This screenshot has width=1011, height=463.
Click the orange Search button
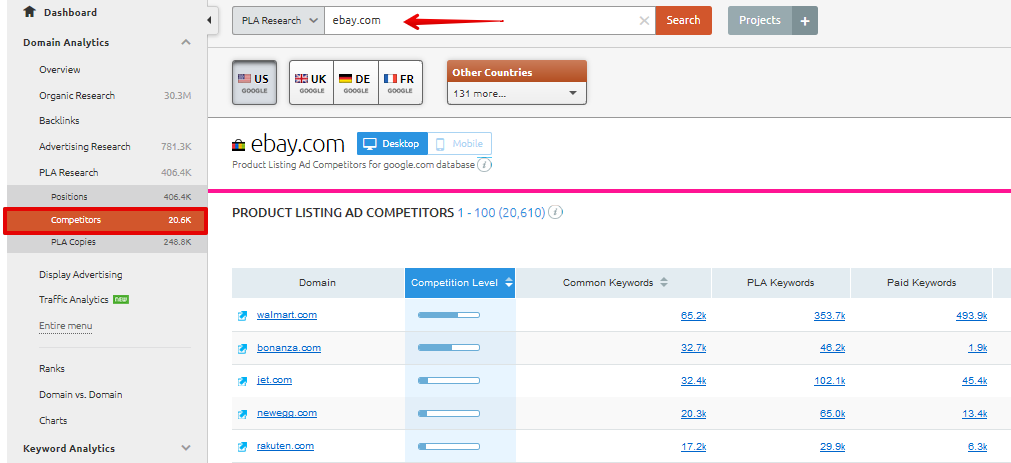683,21
